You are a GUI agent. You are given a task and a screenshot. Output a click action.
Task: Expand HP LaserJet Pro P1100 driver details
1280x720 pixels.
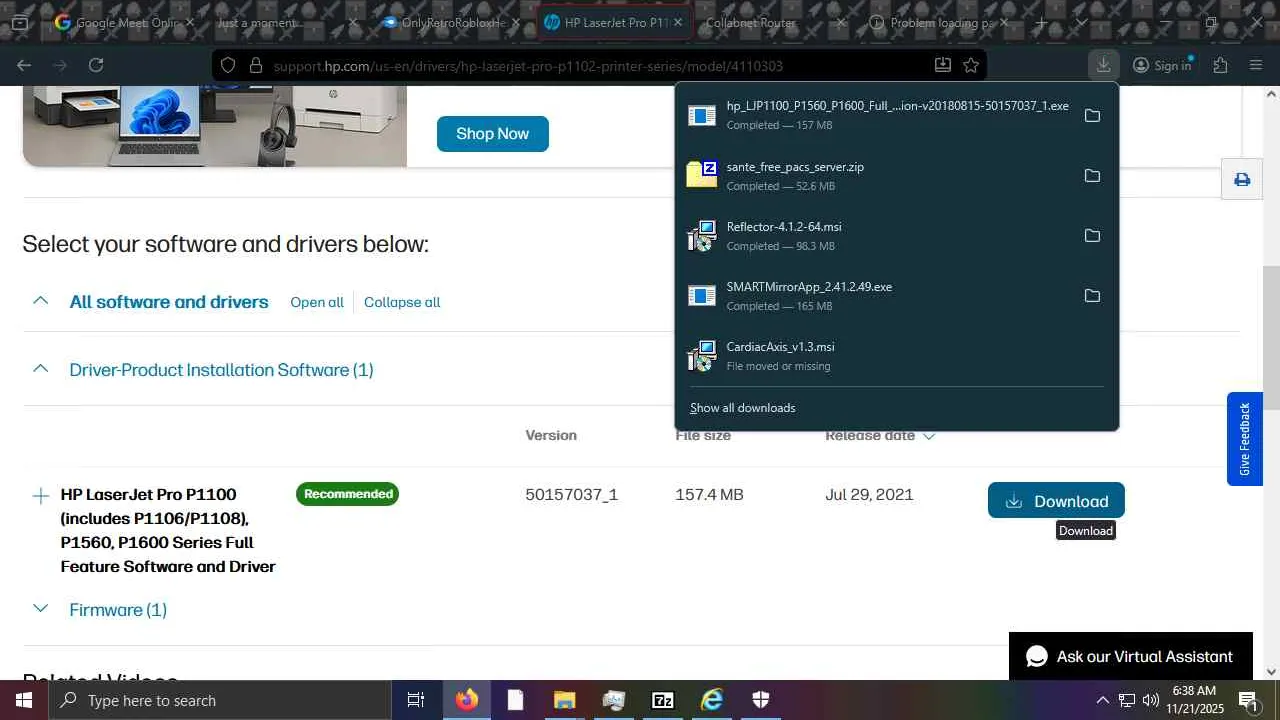(40, 496)
